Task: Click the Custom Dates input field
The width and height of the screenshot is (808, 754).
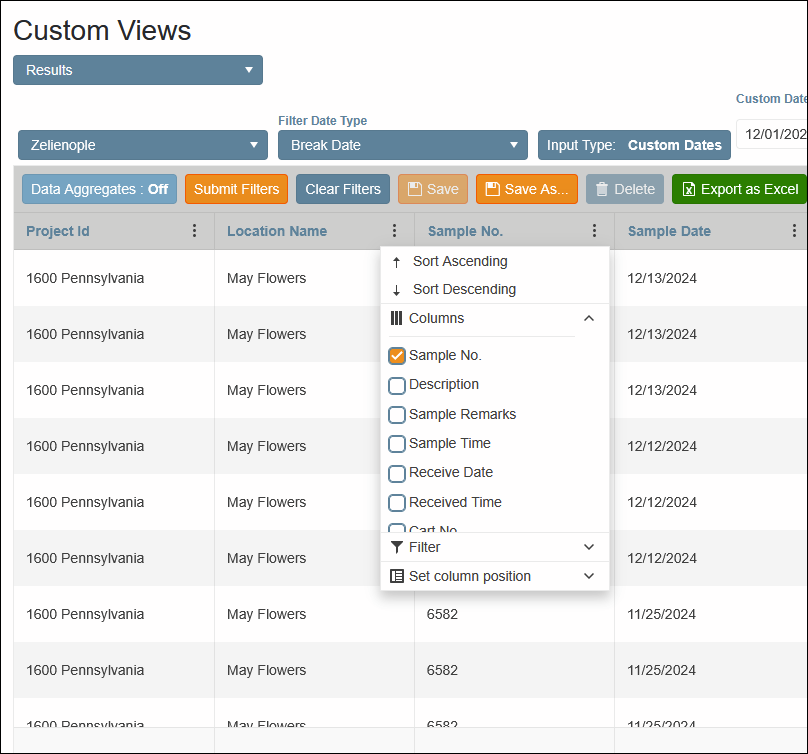Action: (774, 134)
